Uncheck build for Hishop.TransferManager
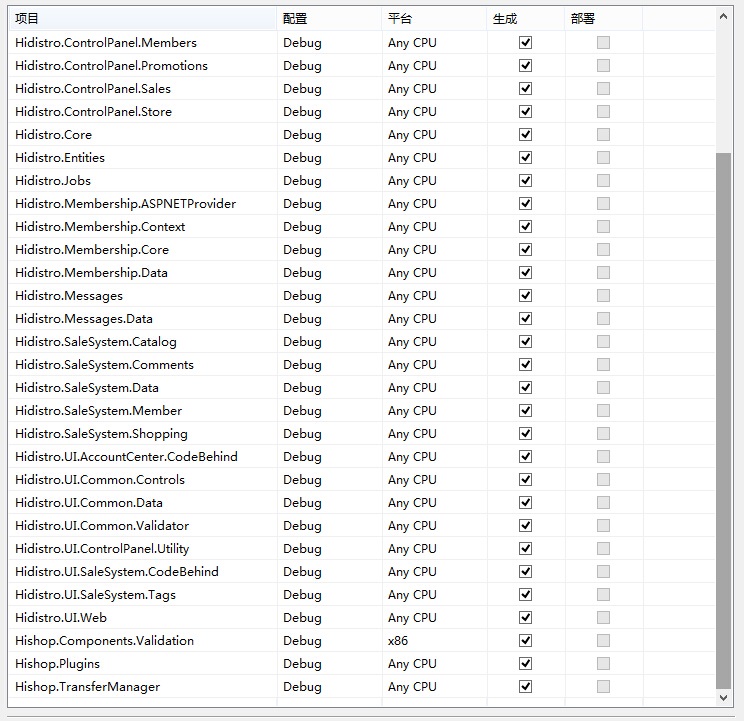 pos(525,687)
